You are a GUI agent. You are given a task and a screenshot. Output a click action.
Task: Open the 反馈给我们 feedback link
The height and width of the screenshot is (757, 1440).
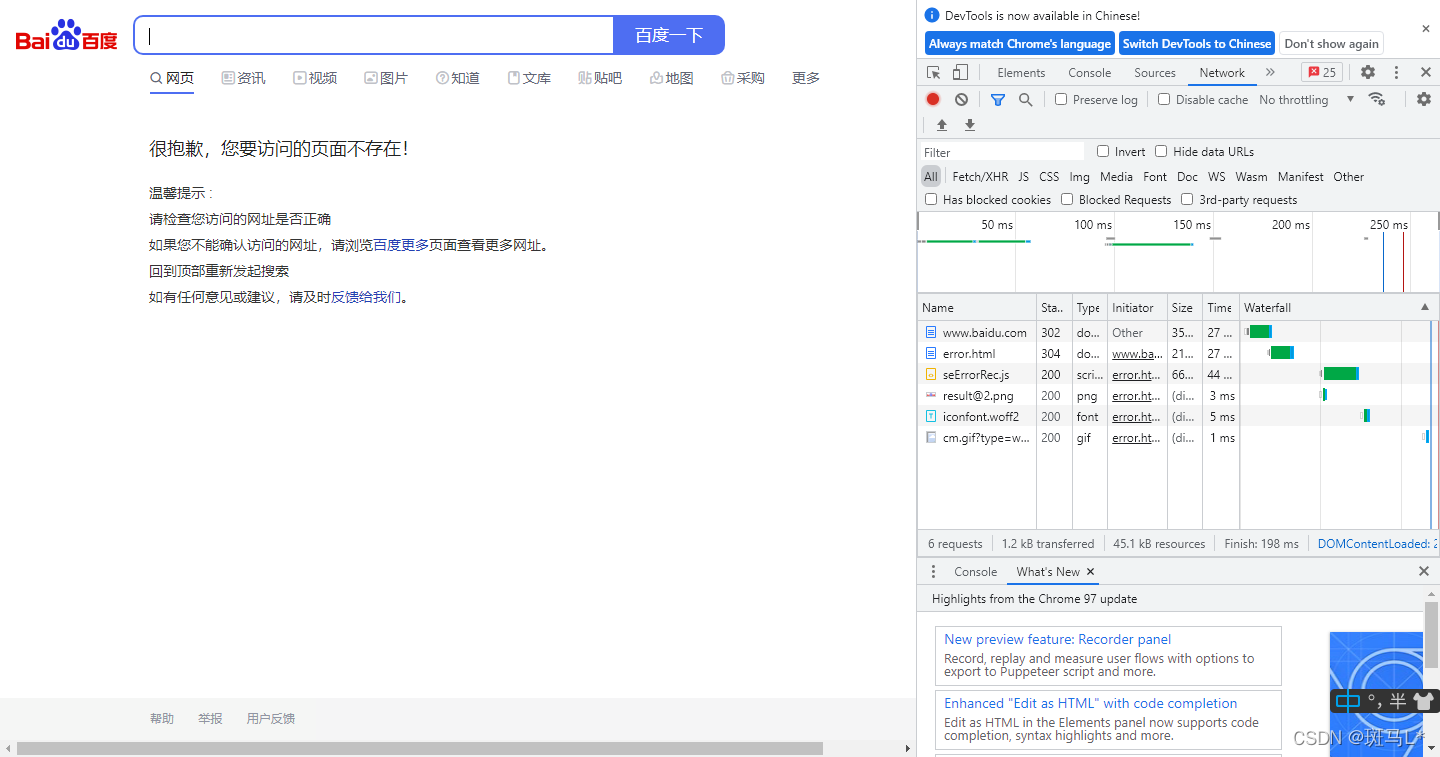tap(366, 297)
